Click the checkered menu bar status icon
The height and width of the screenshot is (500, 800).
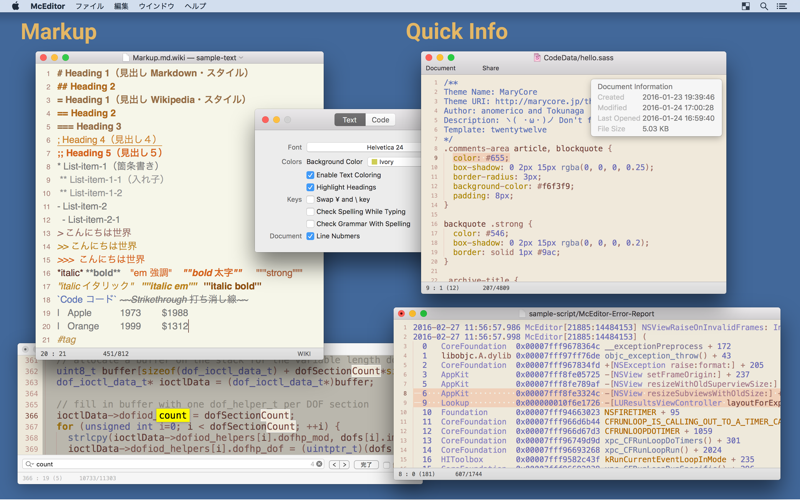[745, 6]
